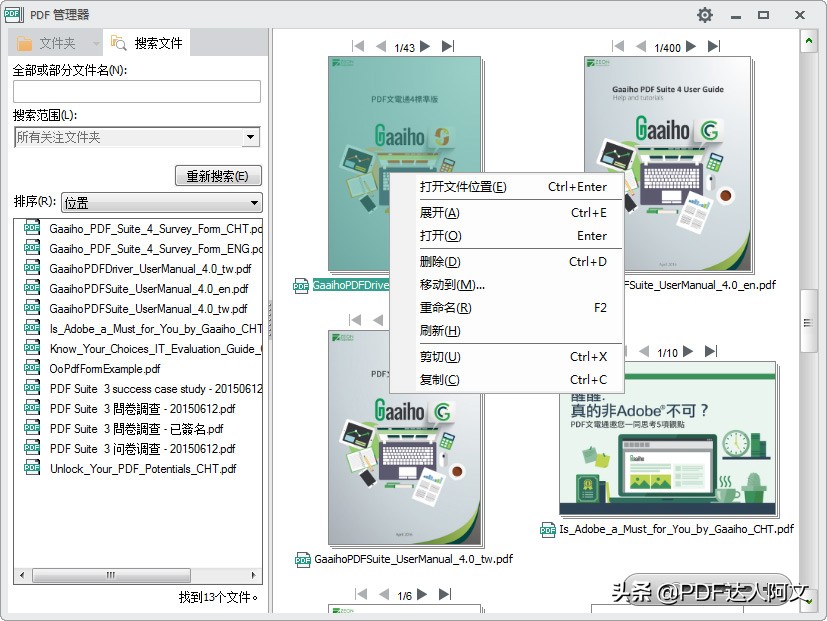Image resolution: width=827 pixels, height=621 pixels.
Task: Choose 打开文件位置 from context menu
Action: click(x=507, y=187)
